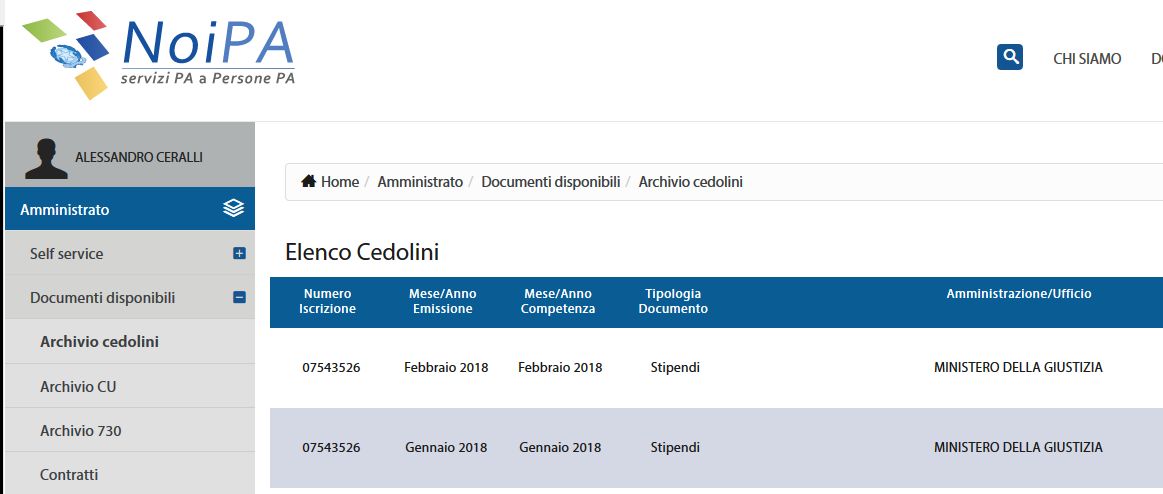Click the user avatar silhouette icon
This screenshot has width=1163, height=494.
46,158
